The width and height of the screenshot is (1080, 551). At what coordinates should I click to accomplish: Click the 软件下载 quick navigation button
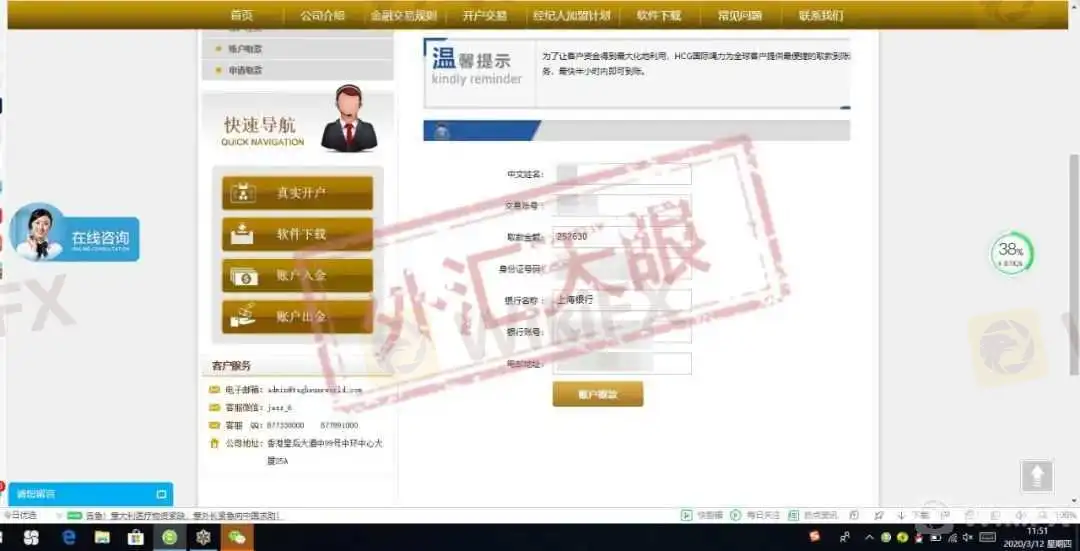pyautogui.click(x=298, y=234)
